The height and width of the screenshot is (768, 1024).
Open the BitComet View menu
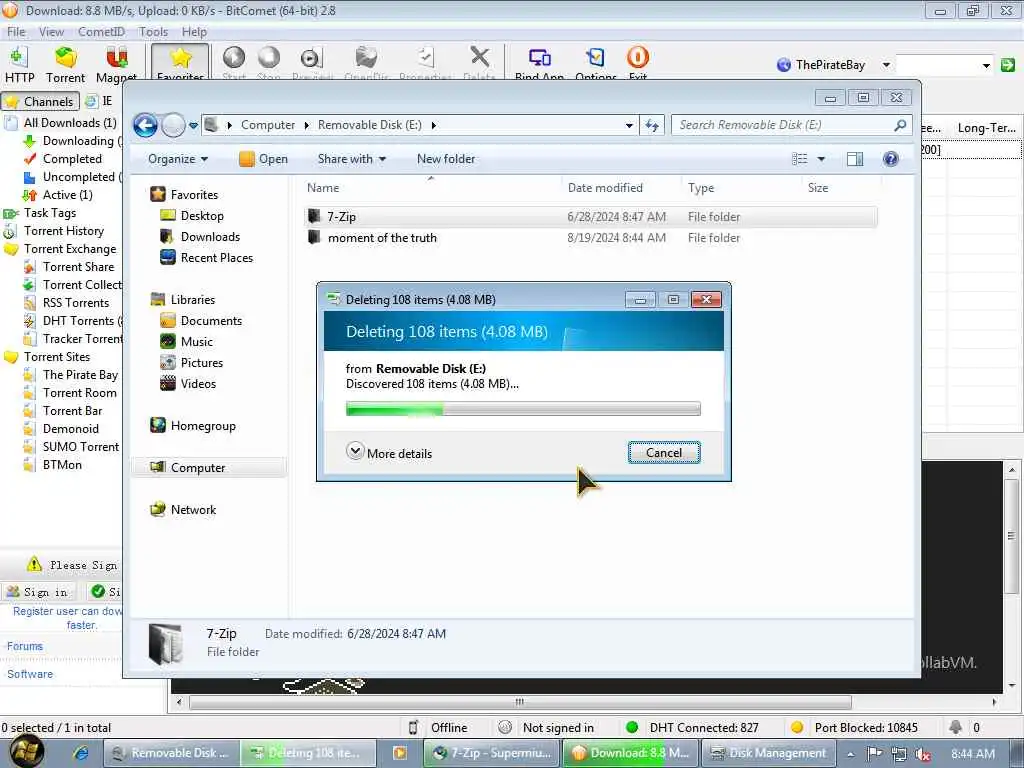point(51,31)
